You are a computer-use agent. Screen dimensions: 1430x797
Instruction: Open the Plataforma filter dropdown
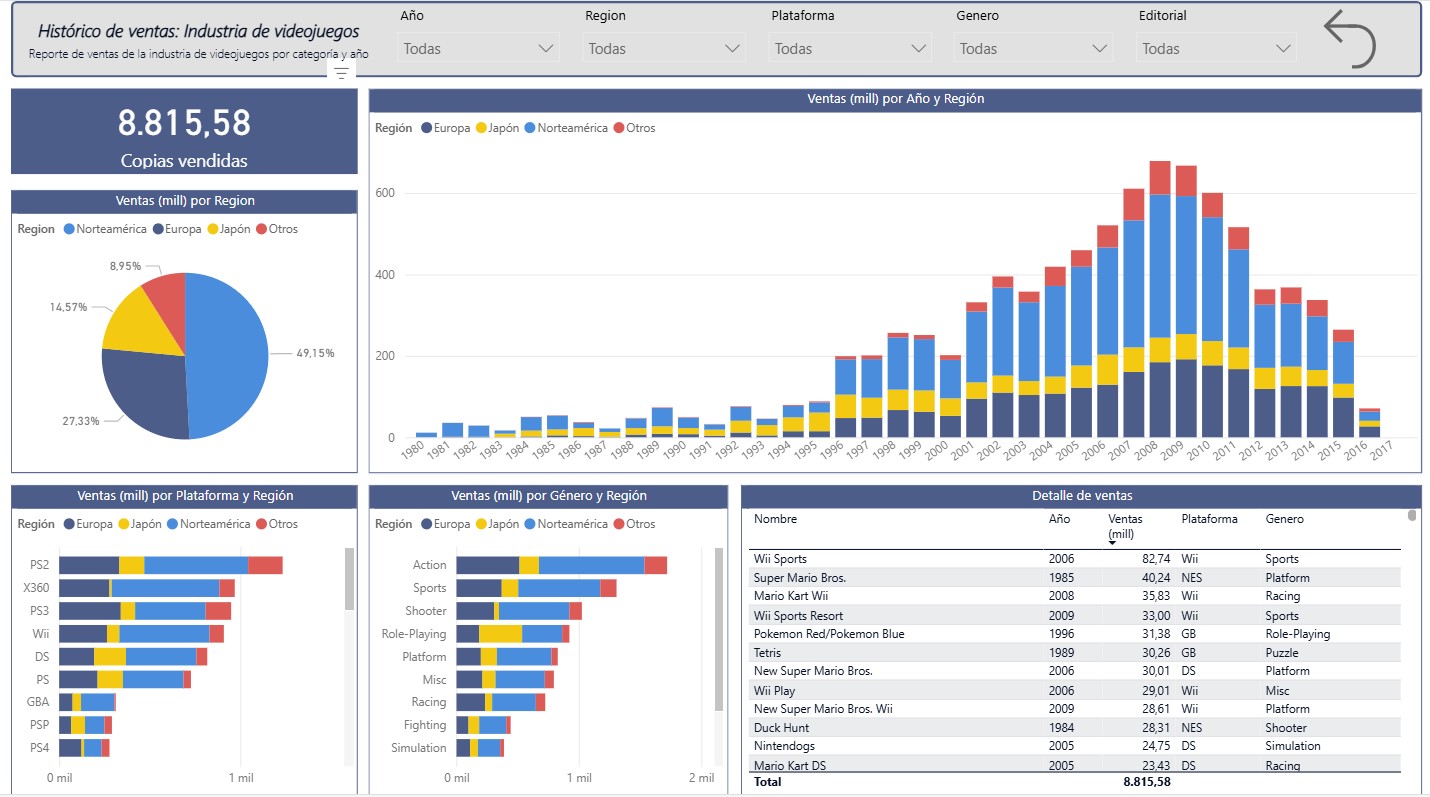point(850,48)
